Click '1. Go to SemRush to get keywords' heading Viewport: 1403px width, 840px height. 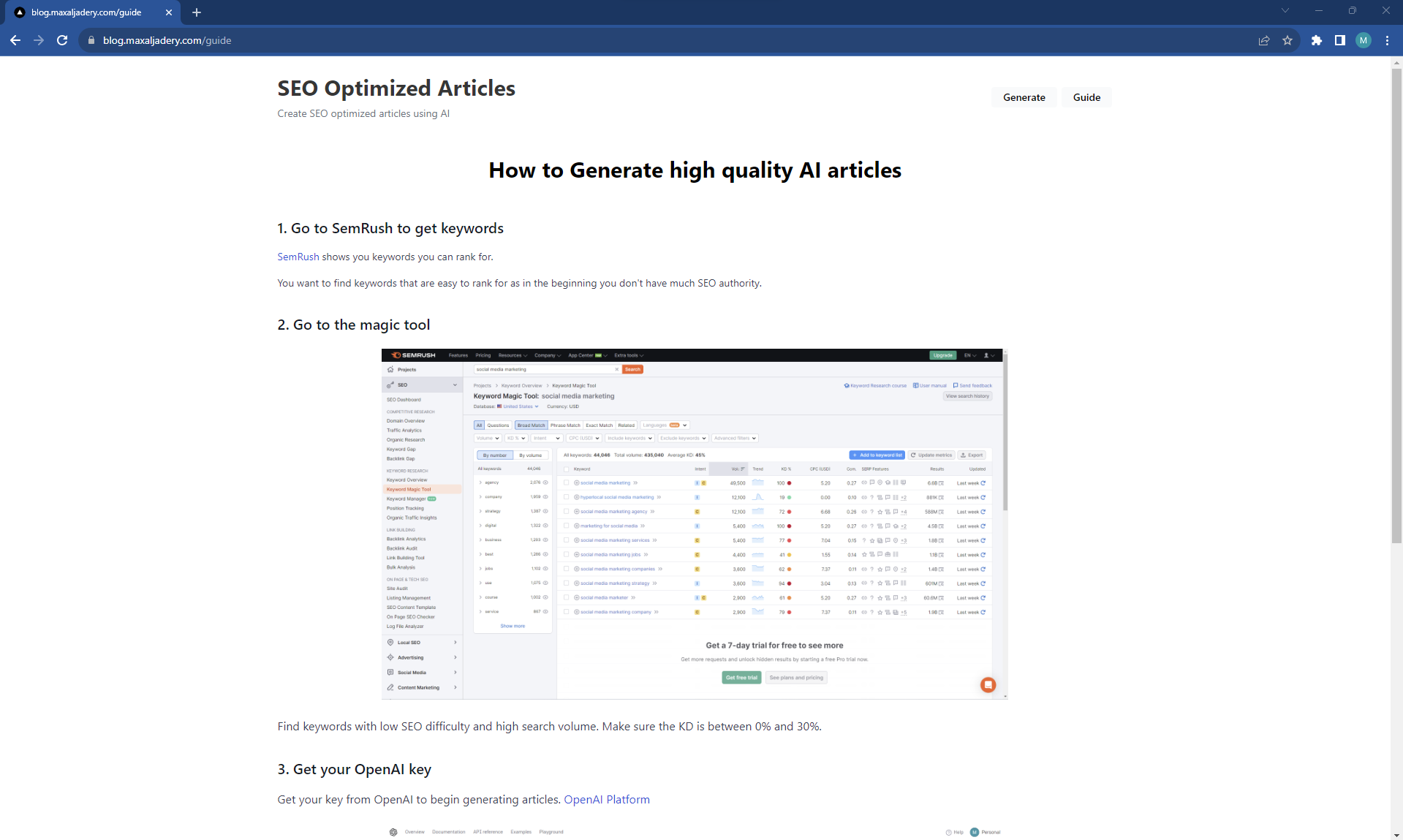pyautogui.click(x=390, y=228)
